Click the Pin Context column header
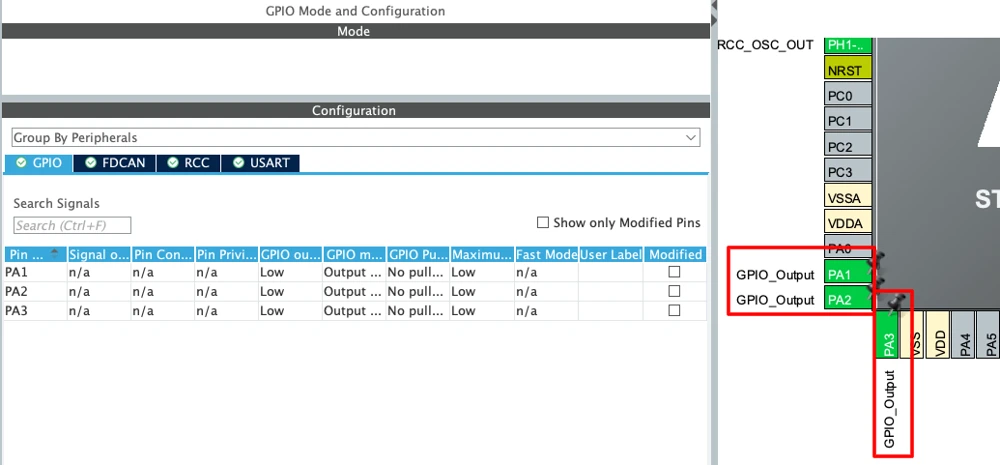Screen dimensions: 1000x465 163,255
